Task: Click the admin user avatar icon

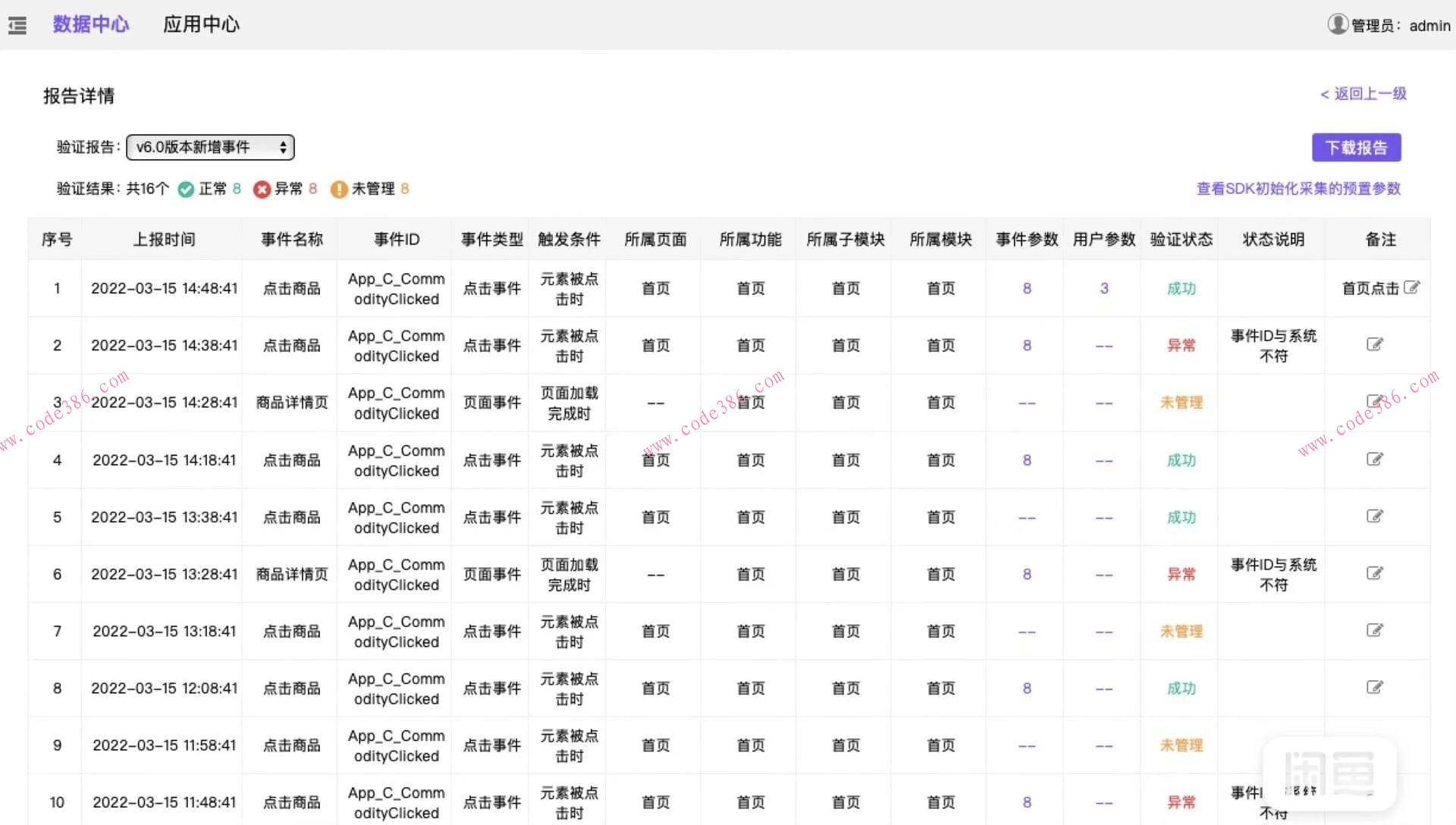Action: pyautogui.click(x=1337, y=24)
